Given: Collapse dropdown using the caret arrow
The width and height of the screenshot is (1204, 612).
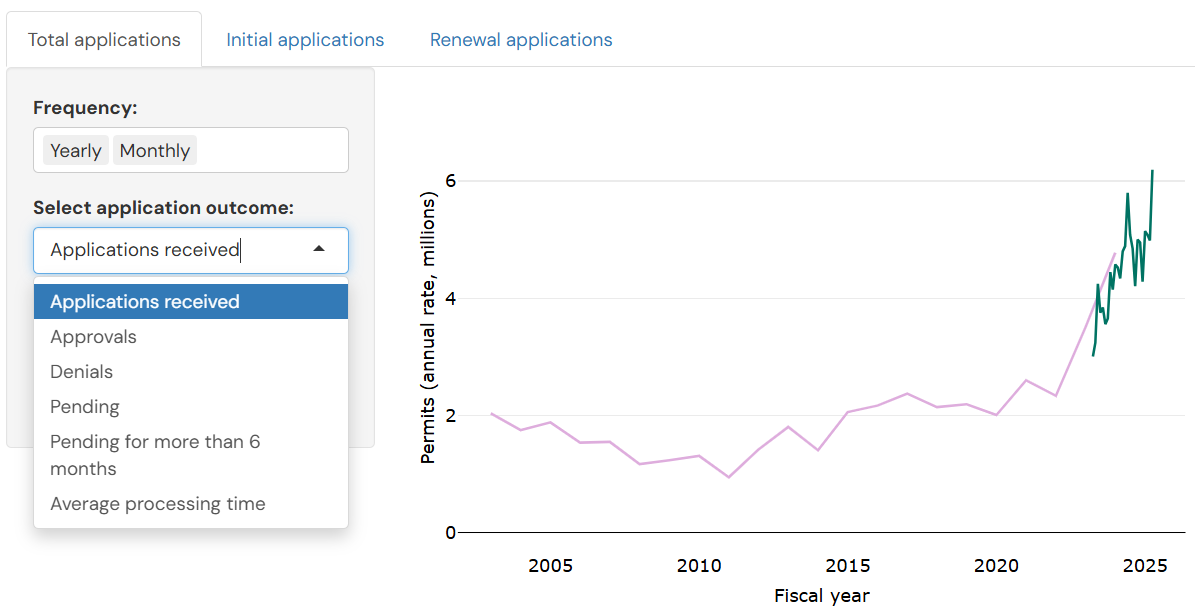Looking at the screenshot, I should [319, 249].
